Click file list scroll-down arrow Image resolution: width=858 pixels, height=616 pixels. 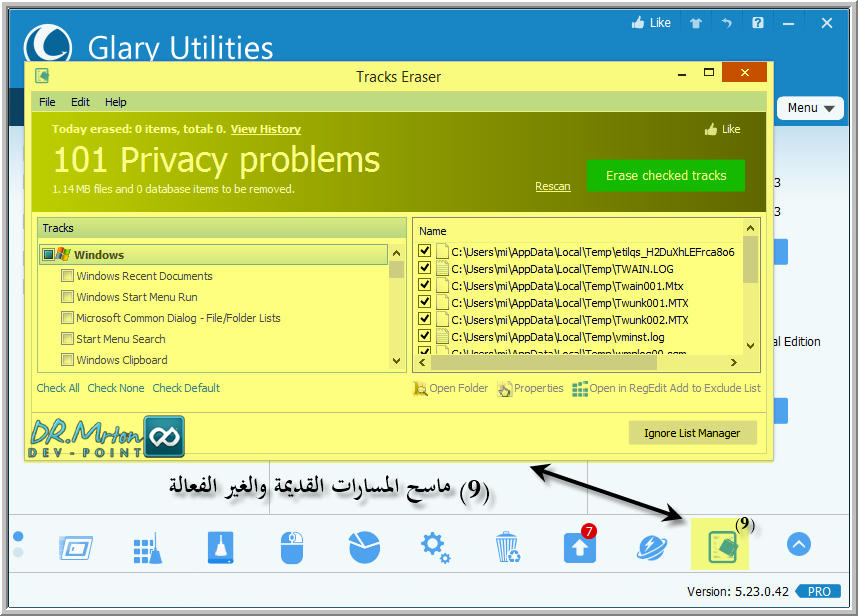pyautogui.click(x=750, y=346)
